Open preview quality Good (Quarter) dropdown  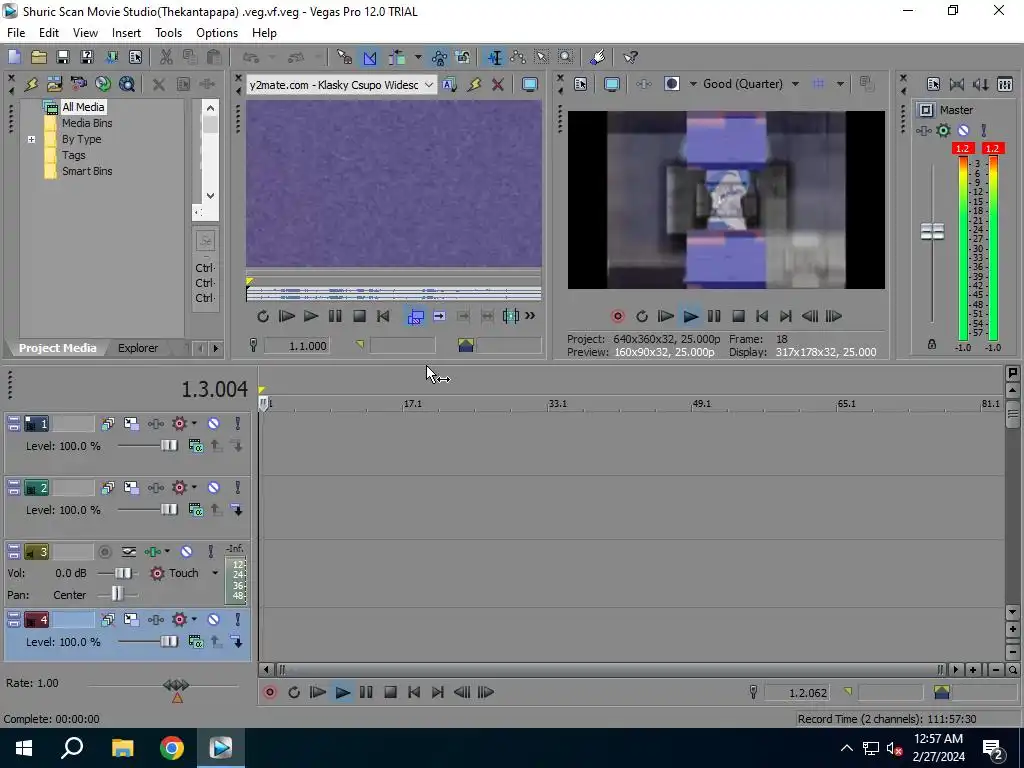(795, 84)
